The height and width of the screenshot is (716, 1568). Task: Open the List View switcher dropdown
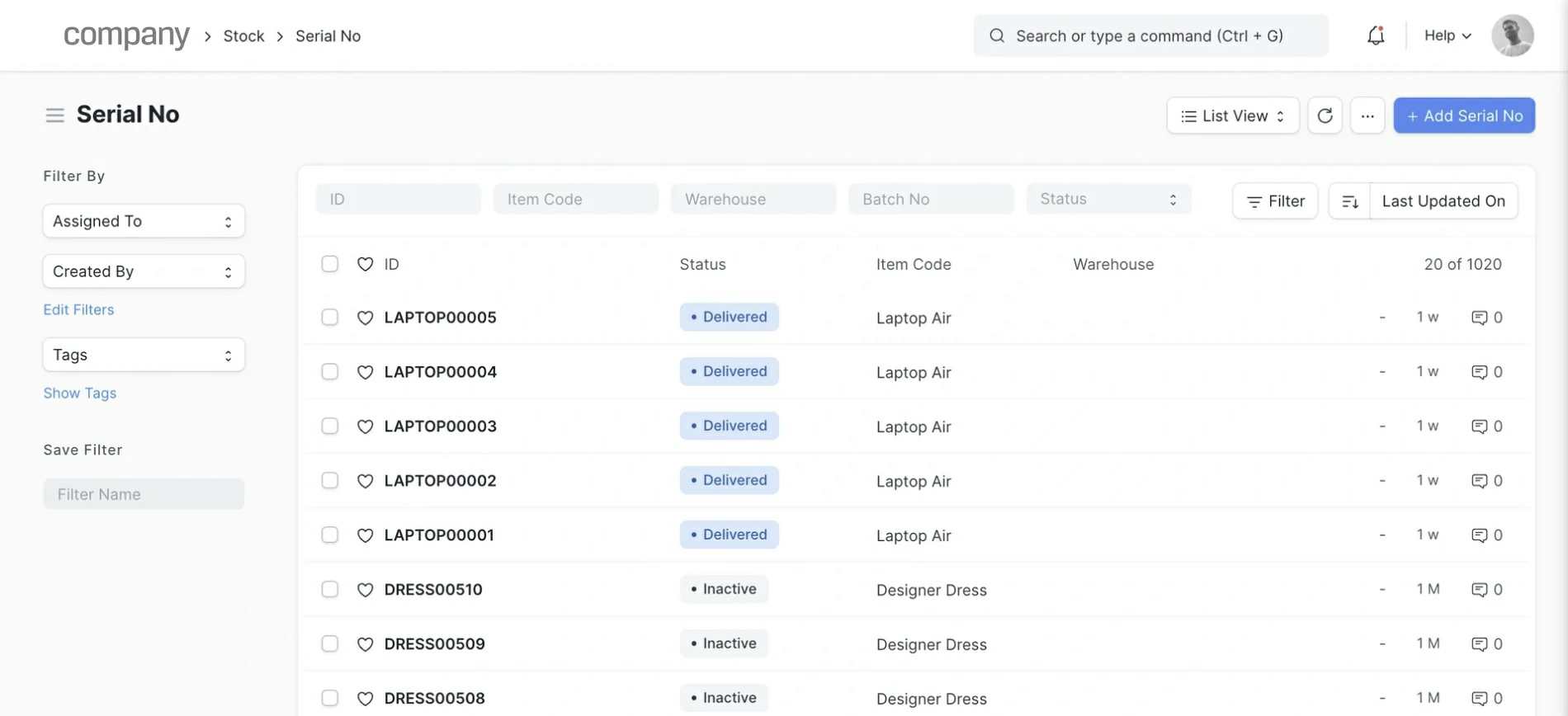(x=1232, y=115)
